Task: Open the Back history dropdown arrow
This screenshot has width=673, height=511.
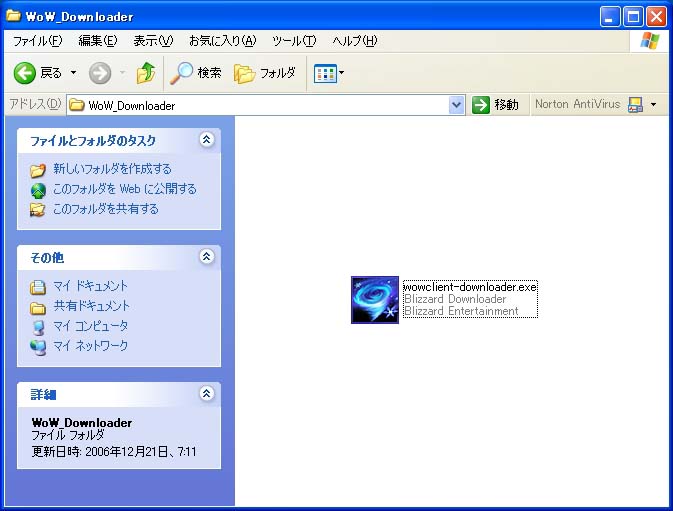Action: click(x=73, y=73)
